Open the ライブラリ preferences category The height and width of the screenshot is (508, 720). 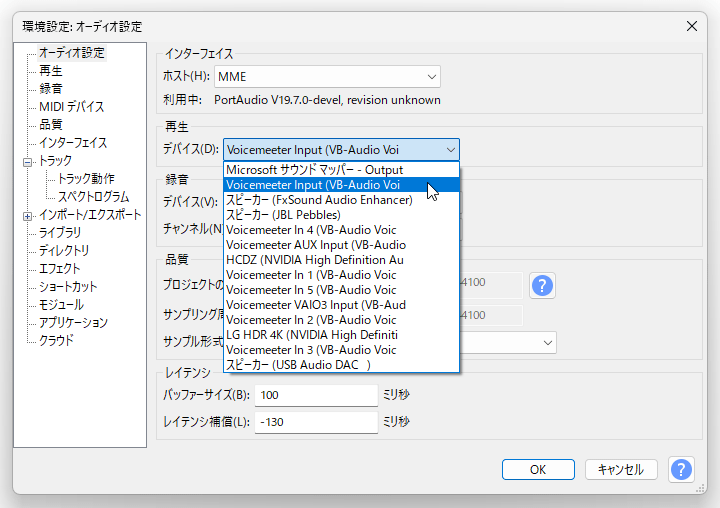coord(60,233)
